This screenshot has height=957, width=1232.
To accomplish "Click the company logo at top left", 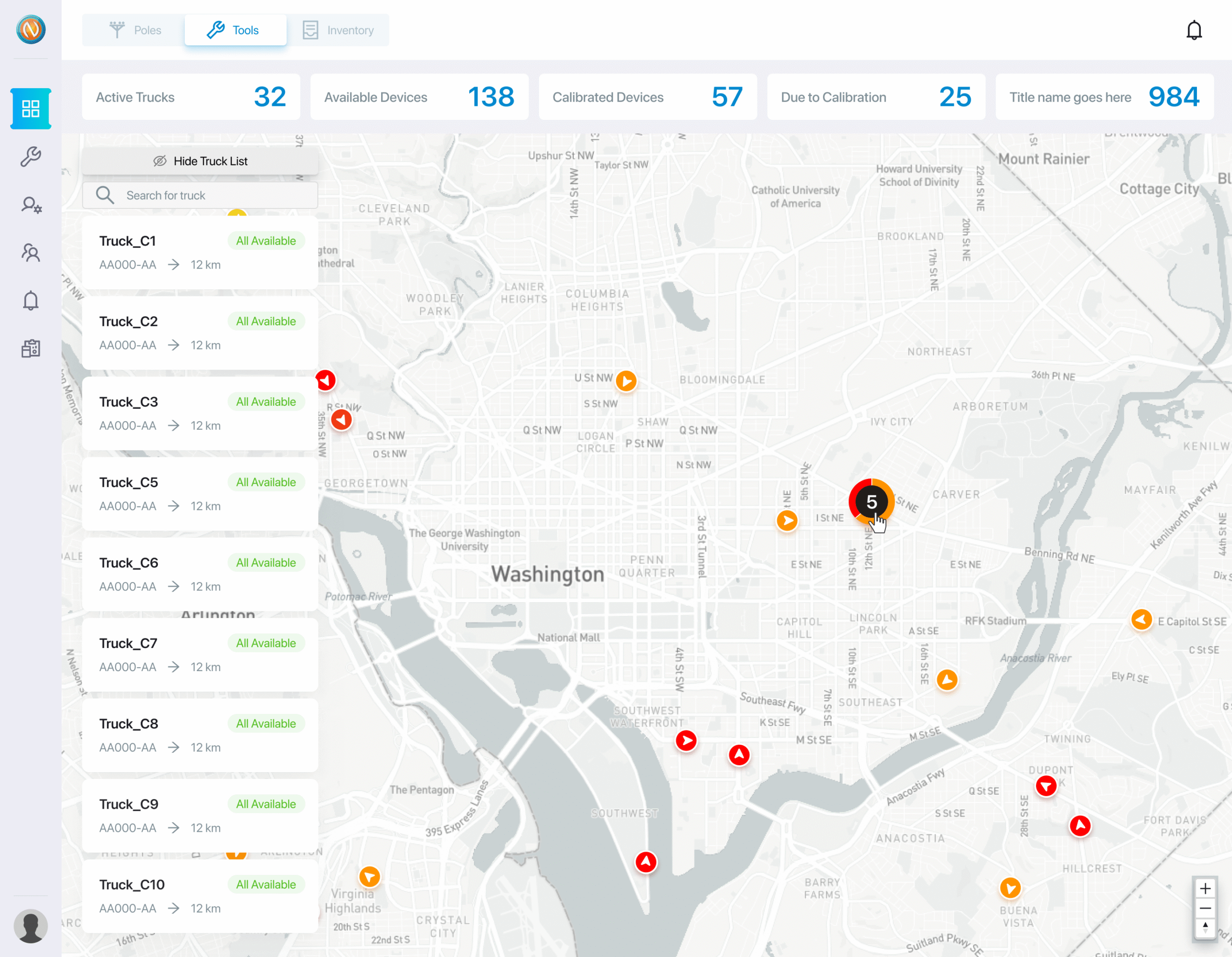I will pos(30,30).
